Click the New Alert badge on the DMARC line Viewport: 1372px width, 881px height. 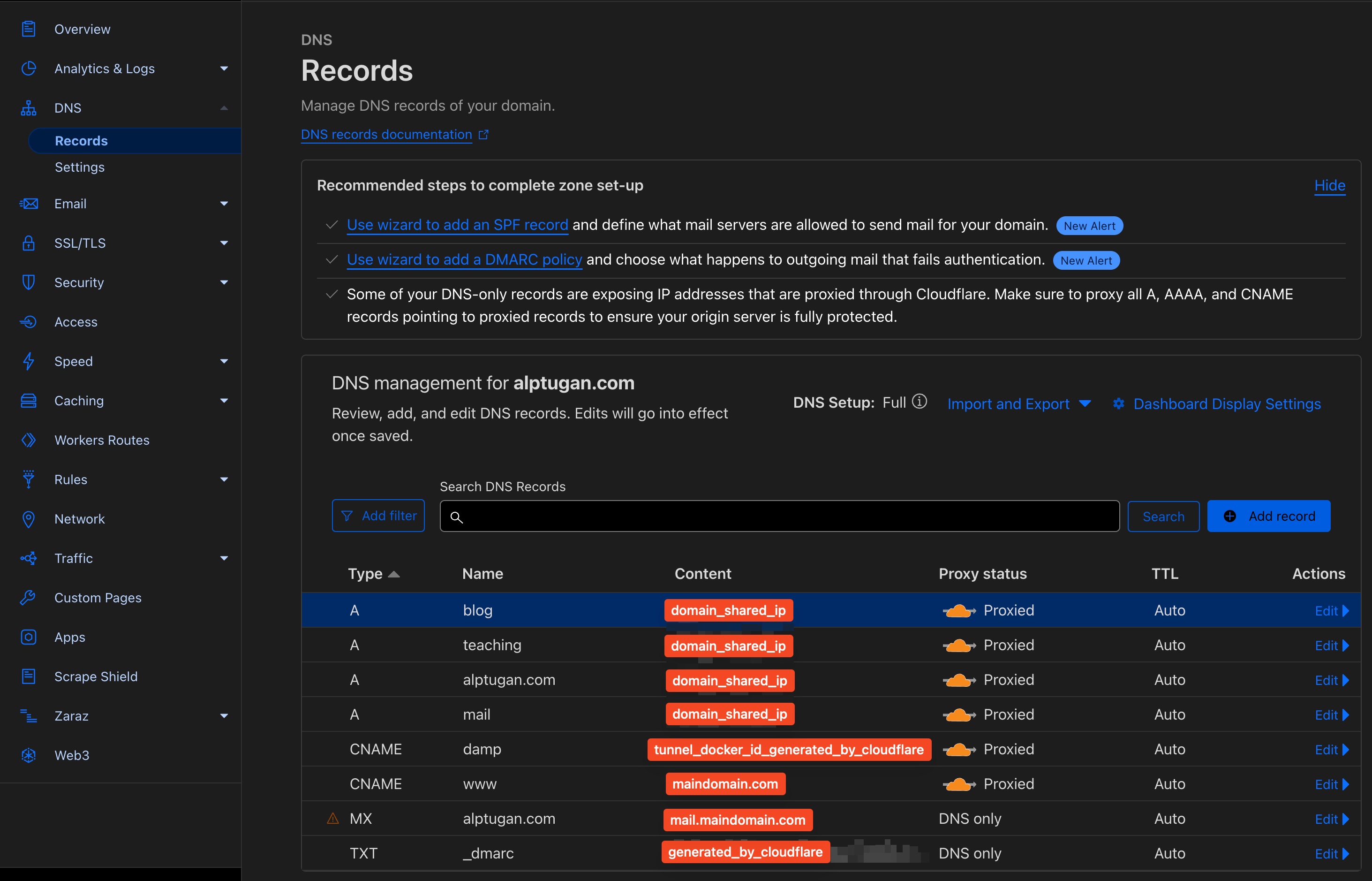[1086, 261]
